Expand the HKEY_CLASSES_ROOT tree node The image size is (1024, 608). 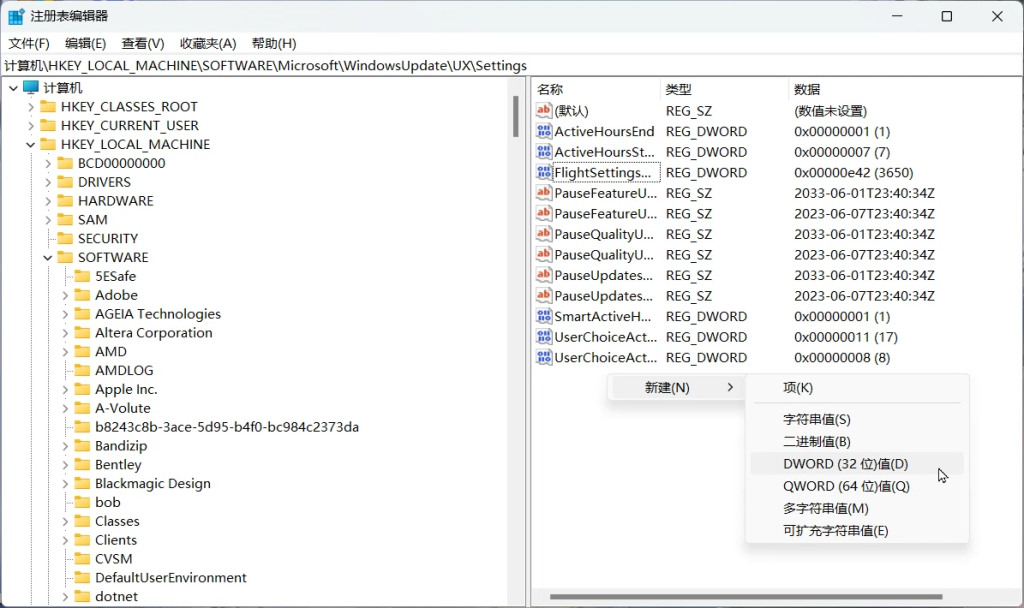point(31,107)
